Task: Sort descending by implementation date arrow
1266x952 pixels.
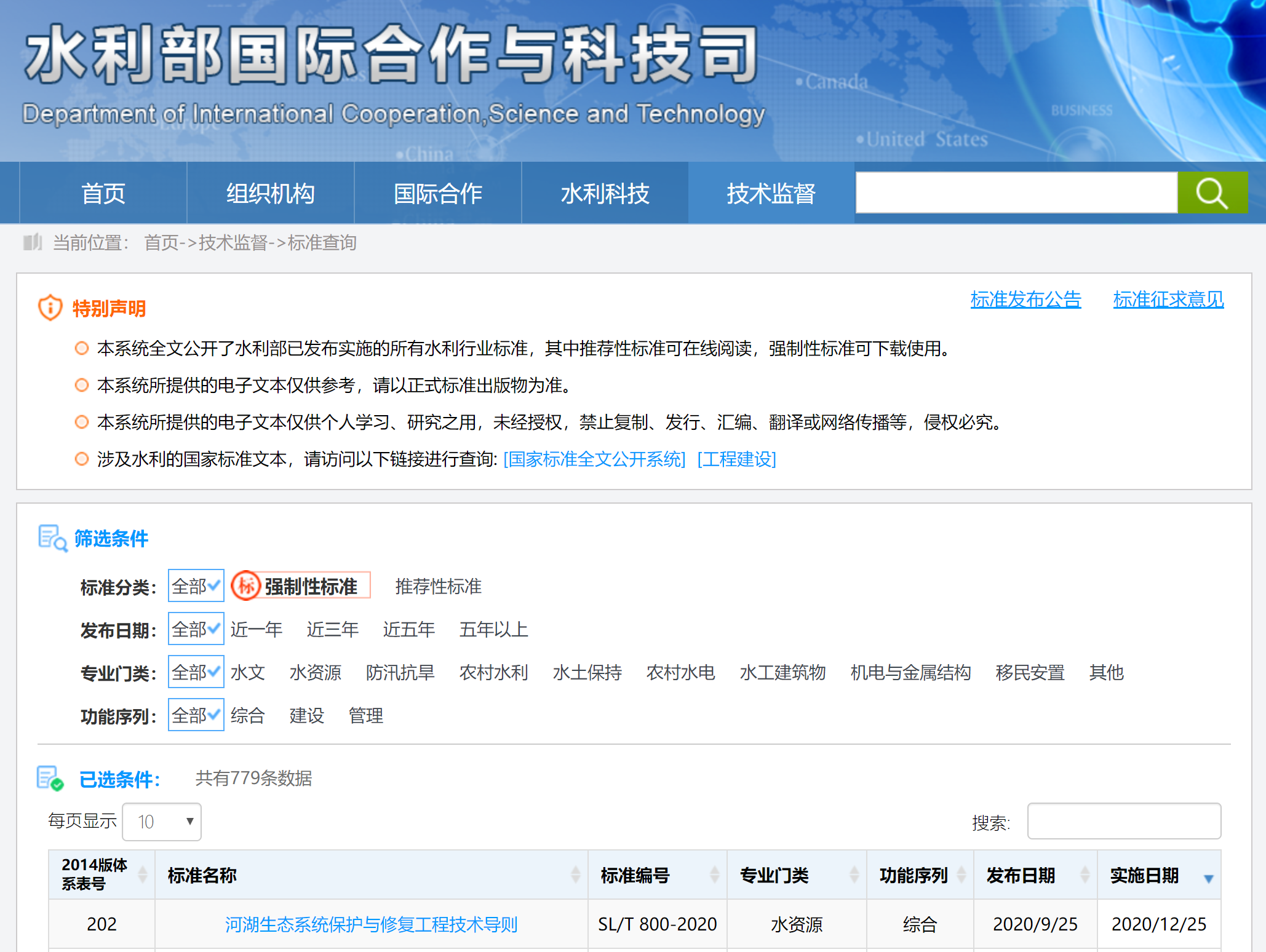Action: click(x=1208, y=878)
